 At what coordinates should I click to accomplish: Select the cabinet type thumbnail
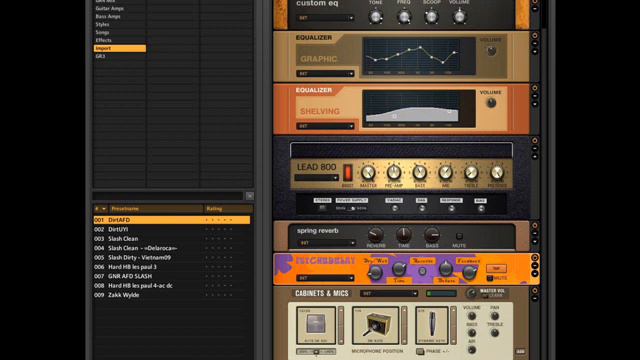pyautogui.click(x=316, y=325)
